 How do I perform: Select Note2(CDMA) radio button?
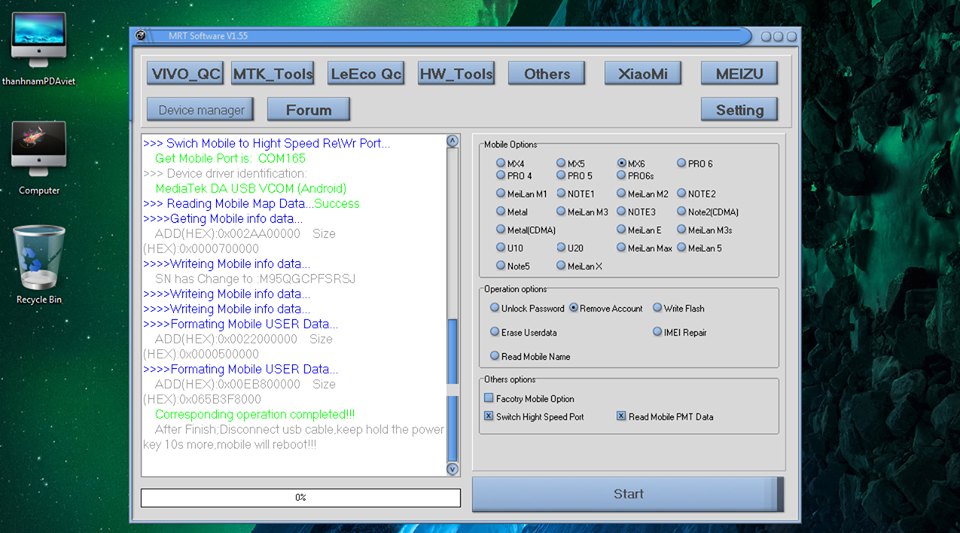tap(681, 211)
